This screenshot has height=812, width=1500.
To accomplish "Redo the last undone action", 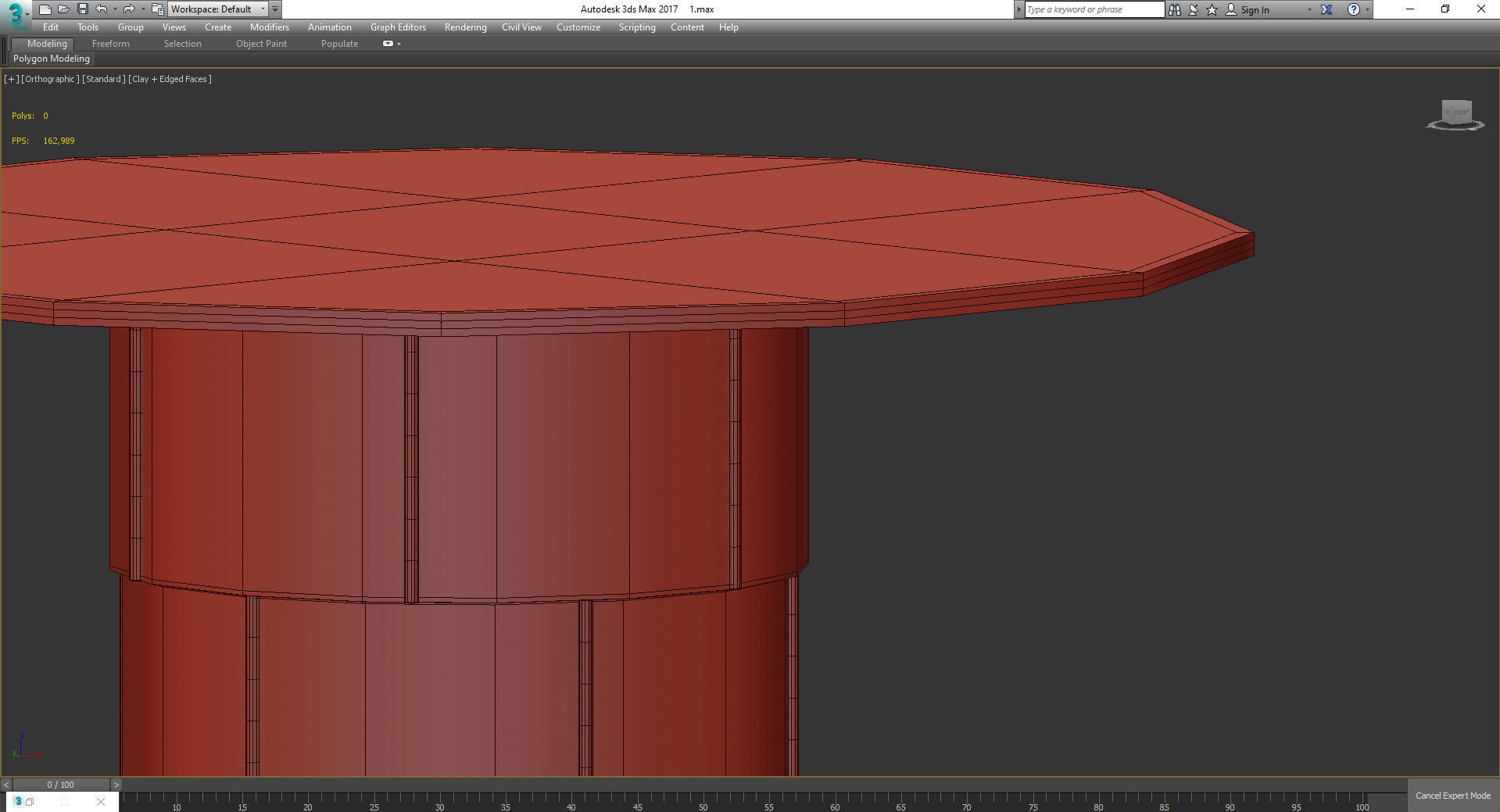I will 129,9.
